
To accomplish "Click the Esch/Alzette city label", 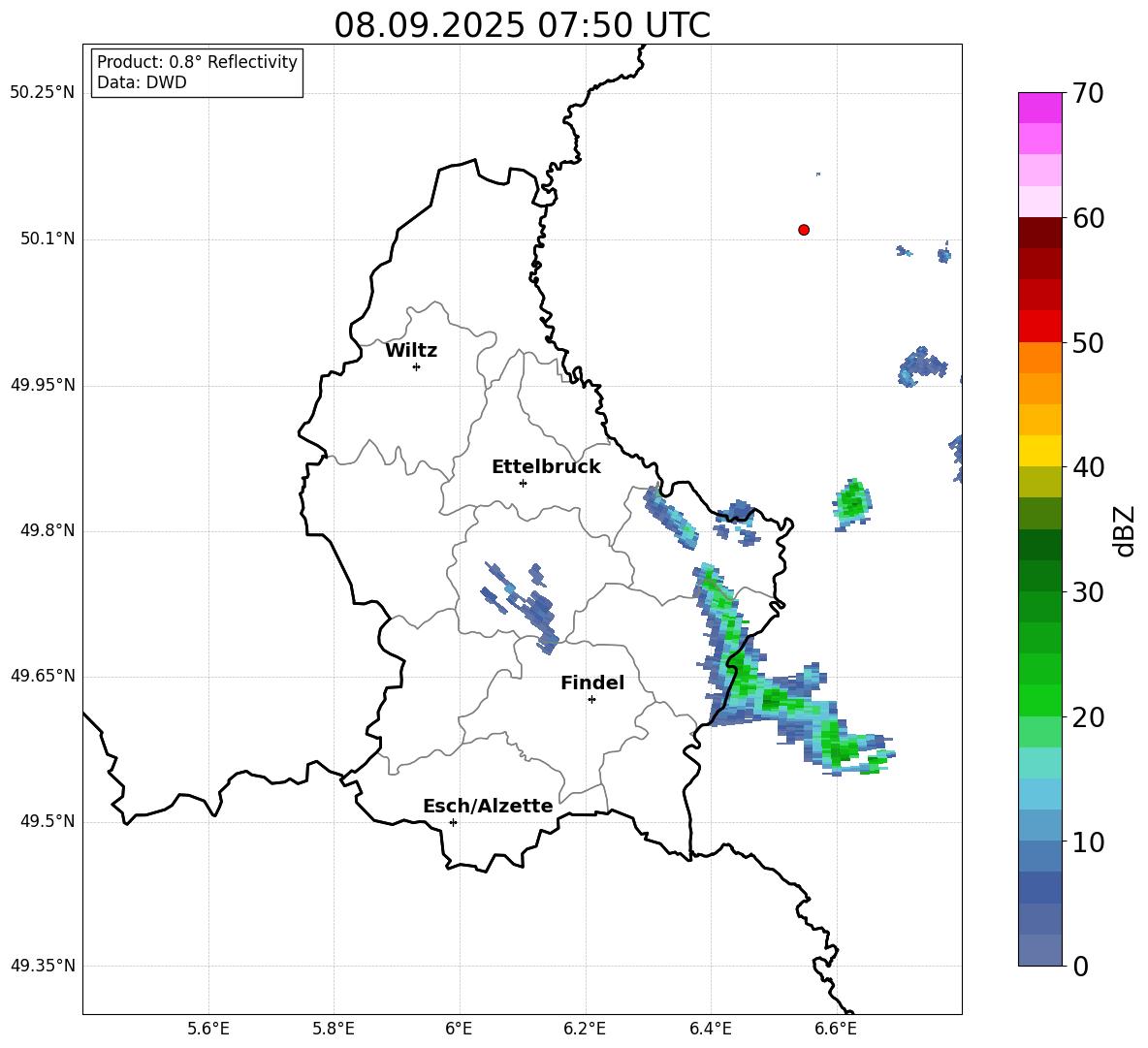I will click(488, 806).
